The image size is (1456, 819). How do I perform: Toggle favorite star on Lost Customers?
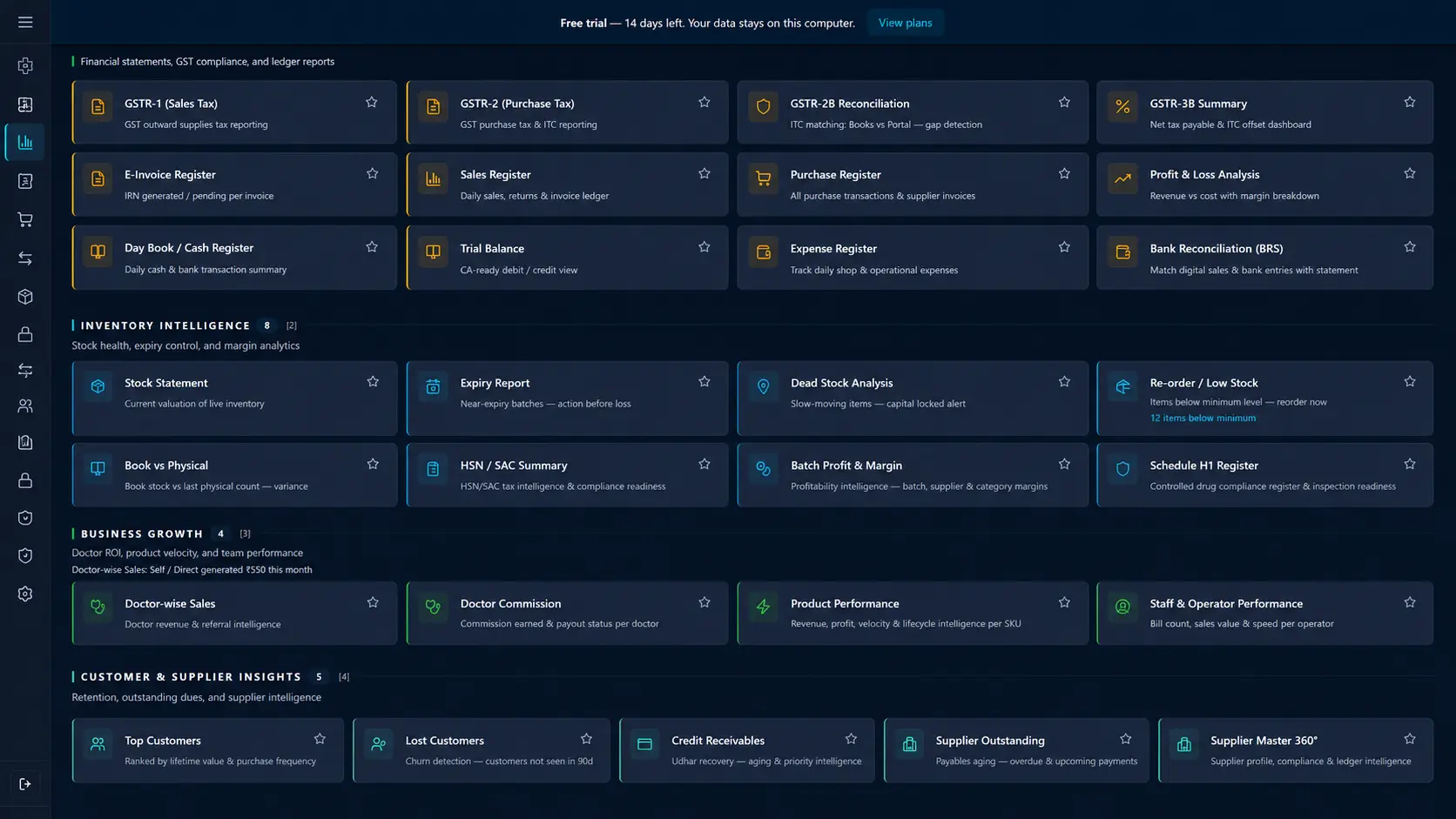point(587,739)
